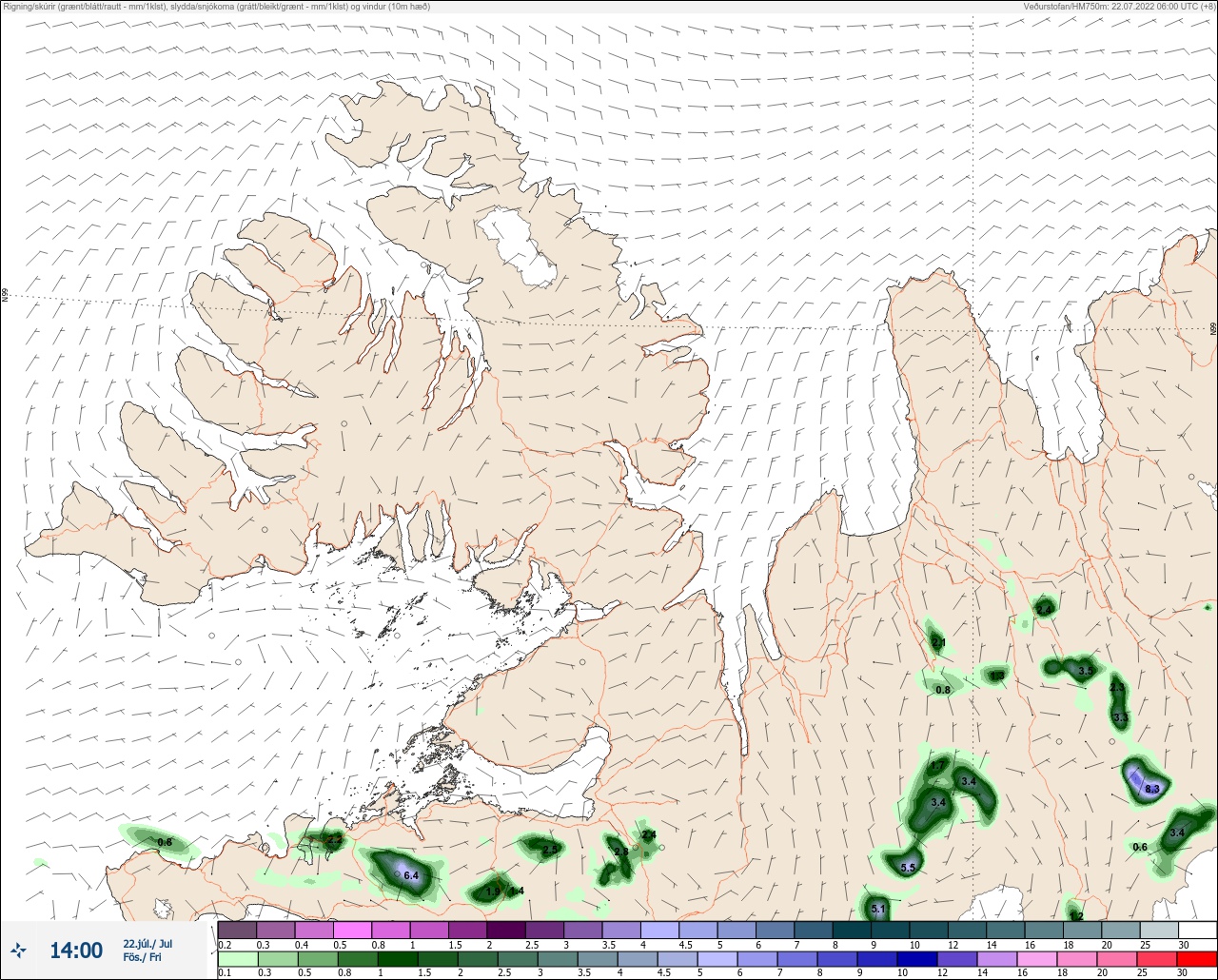Click the '22.júl./ Jul' date text
Screen dimensions: 1218x980
click(x=147, y=944)
